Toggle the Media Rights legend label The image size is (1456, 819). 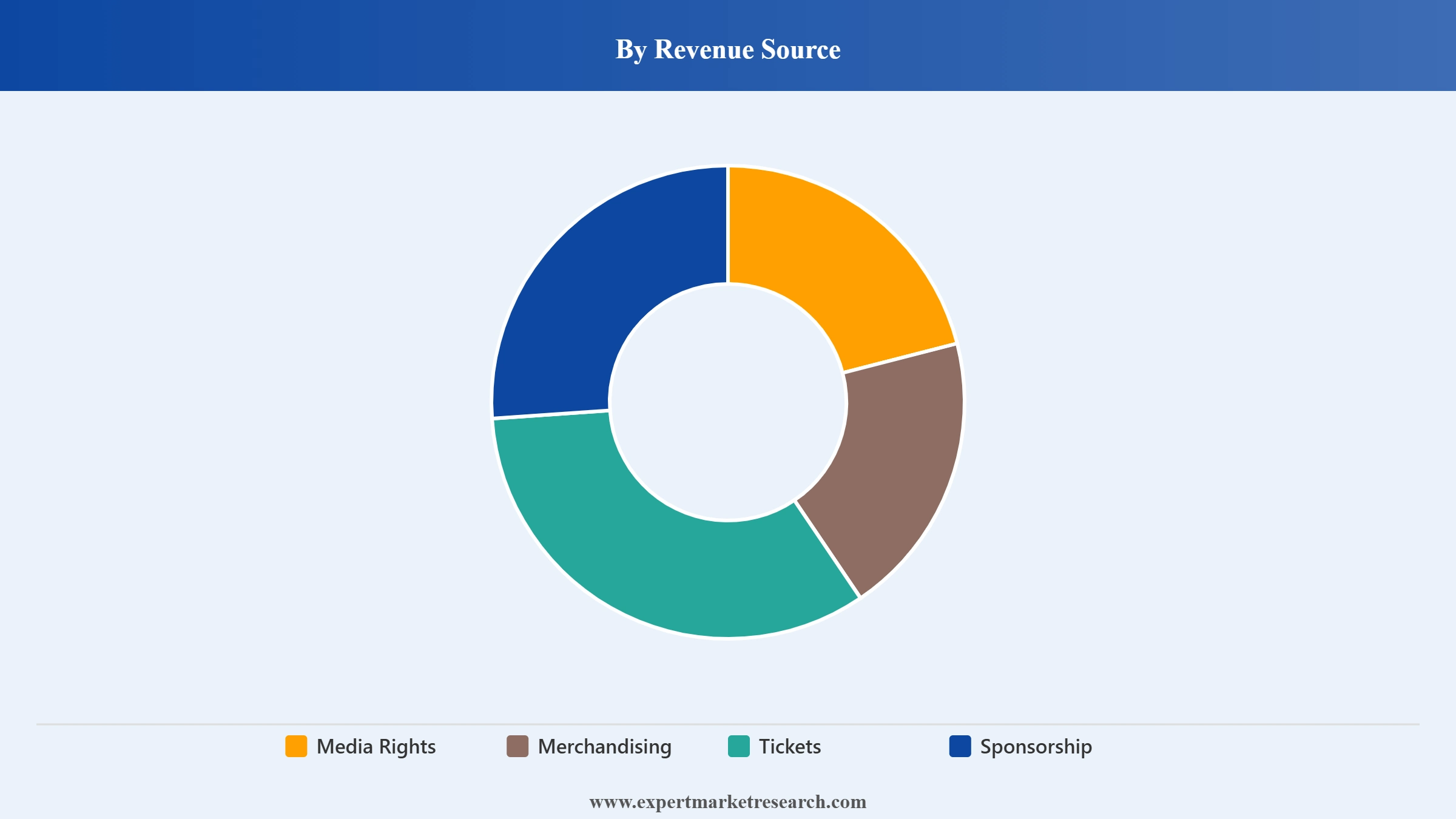[376, 747]
